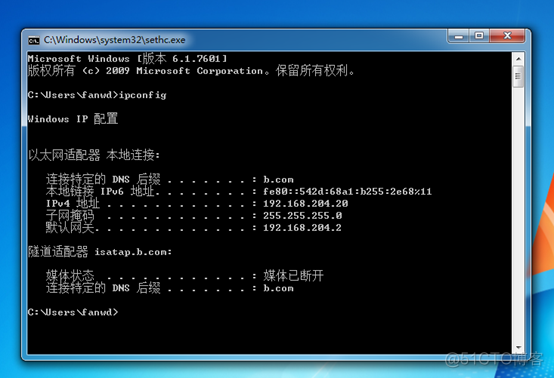This screenshot has height=378, width=554.
Task: Click the scrollbar up arrow
Action: tap(518, 59)
